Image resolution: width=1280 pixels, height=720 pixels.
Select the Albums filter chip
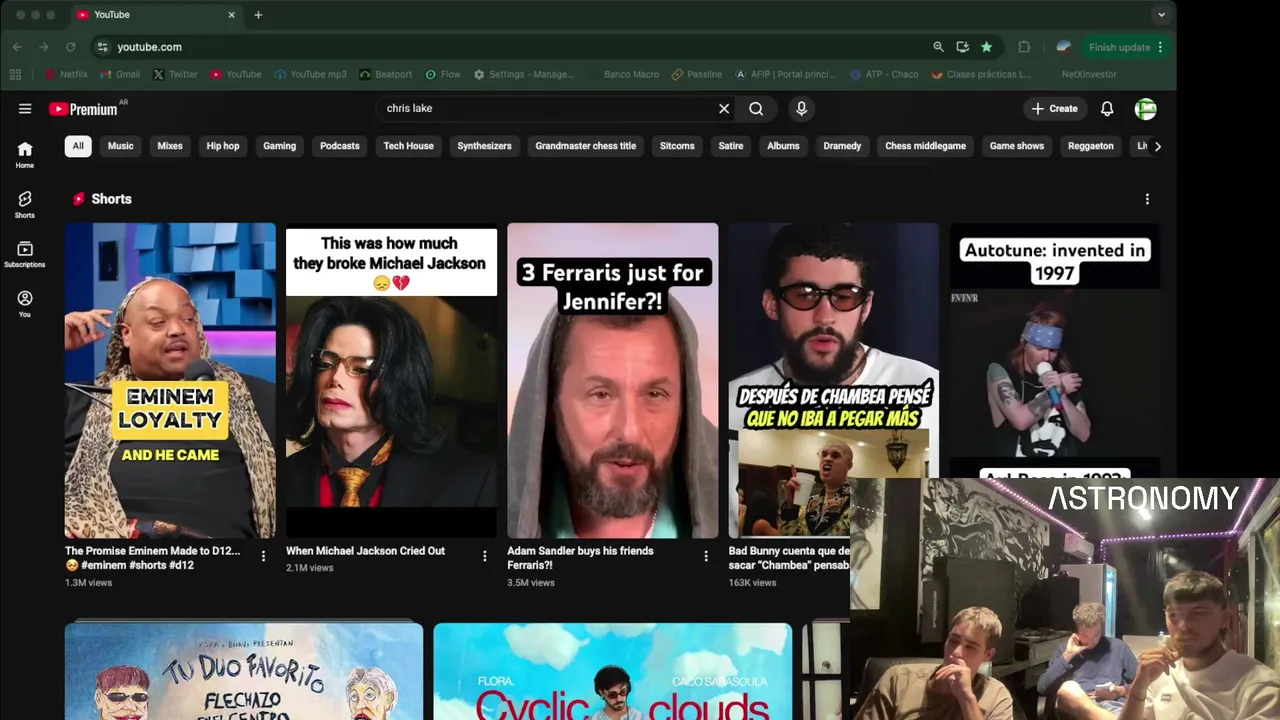(x=783, y=146)
